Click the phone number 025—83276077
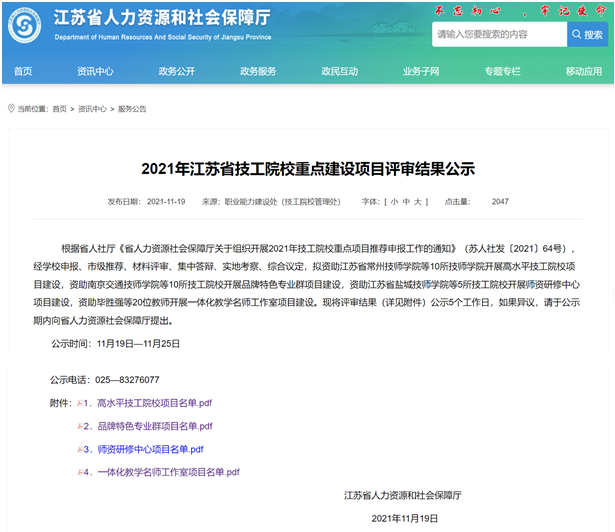Viewport: 615px width, 532px height. coord(127,380)
